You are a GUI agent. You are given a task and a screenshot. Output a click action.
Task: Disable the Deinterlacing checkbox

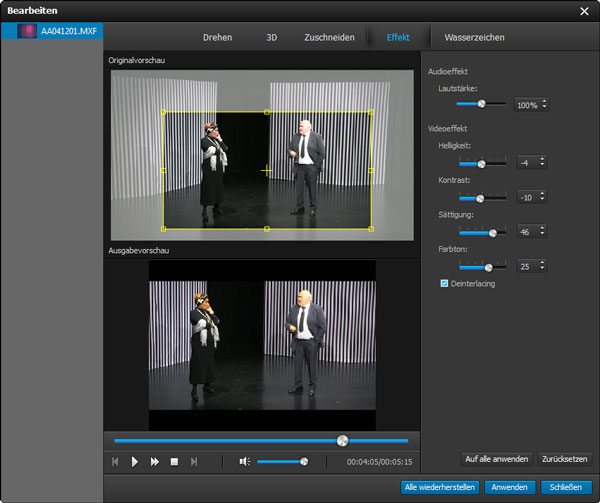pos(445,284)
